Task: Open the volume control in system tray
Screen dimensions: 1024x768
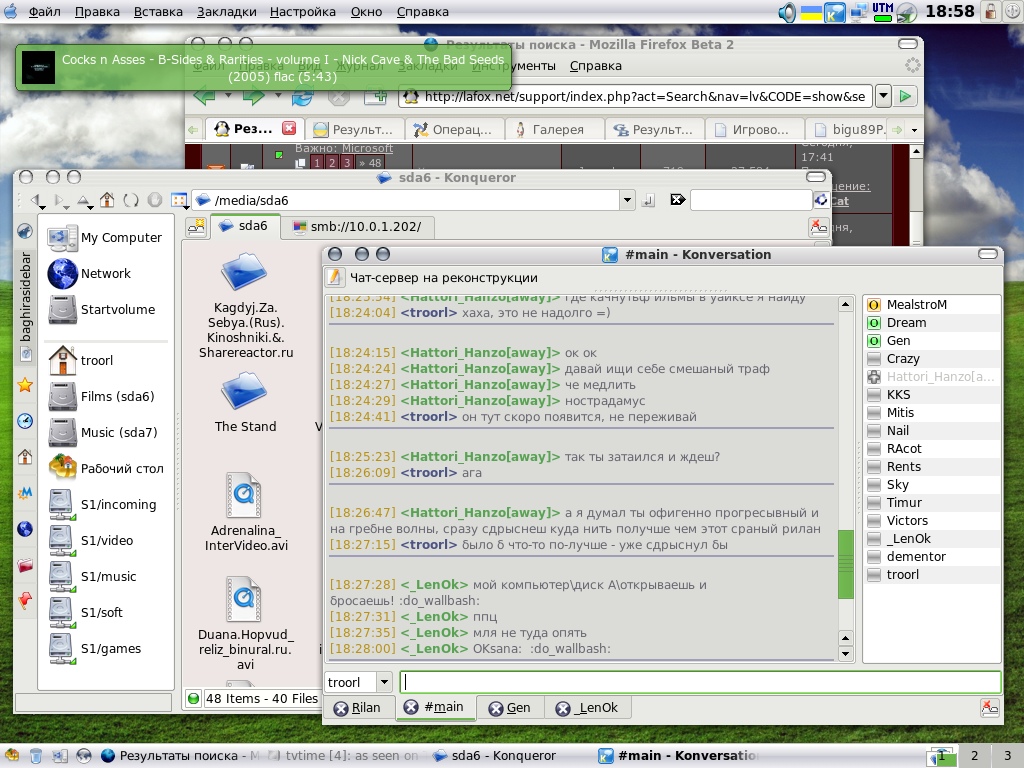Action: (x=787, y=12)
